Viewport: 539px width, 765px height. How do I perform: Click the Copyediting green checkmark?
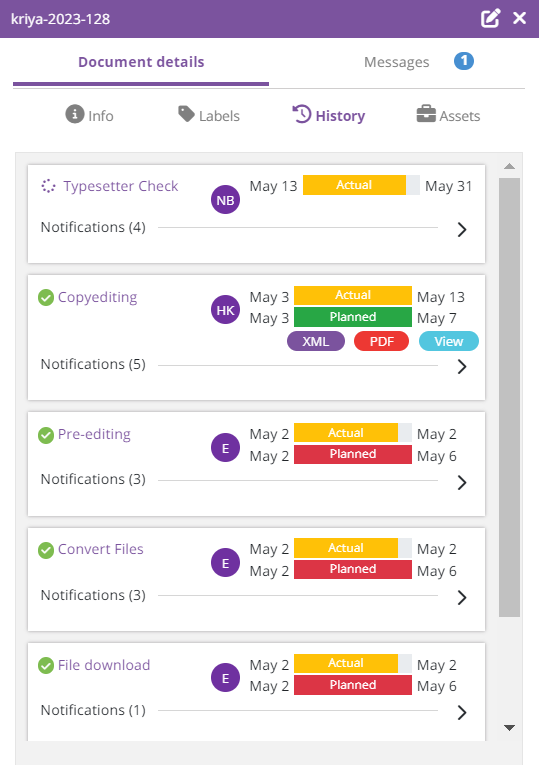point(46,297)
